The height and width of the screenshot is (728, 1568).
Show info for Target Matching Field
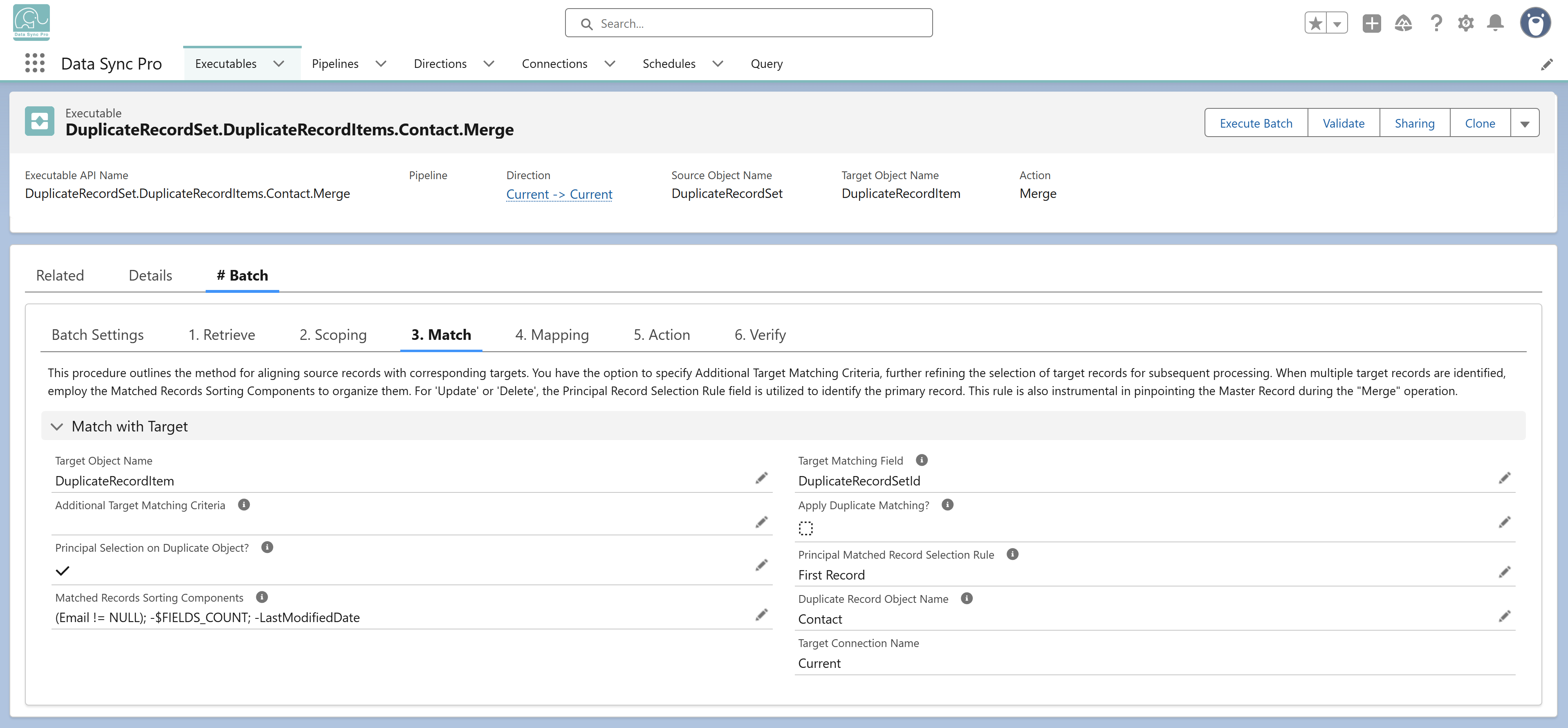(x=922, y=460)
